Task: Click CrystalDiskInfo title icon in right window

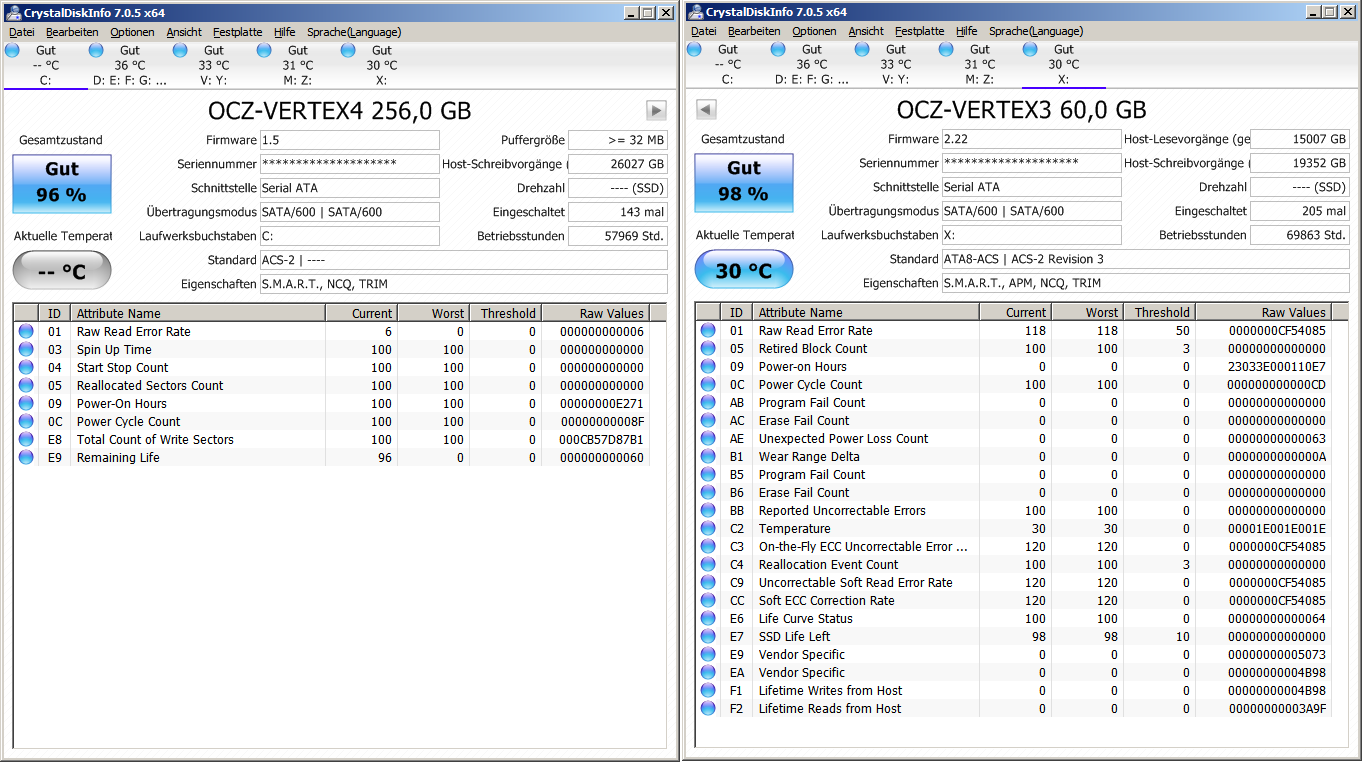Action: 695,12
